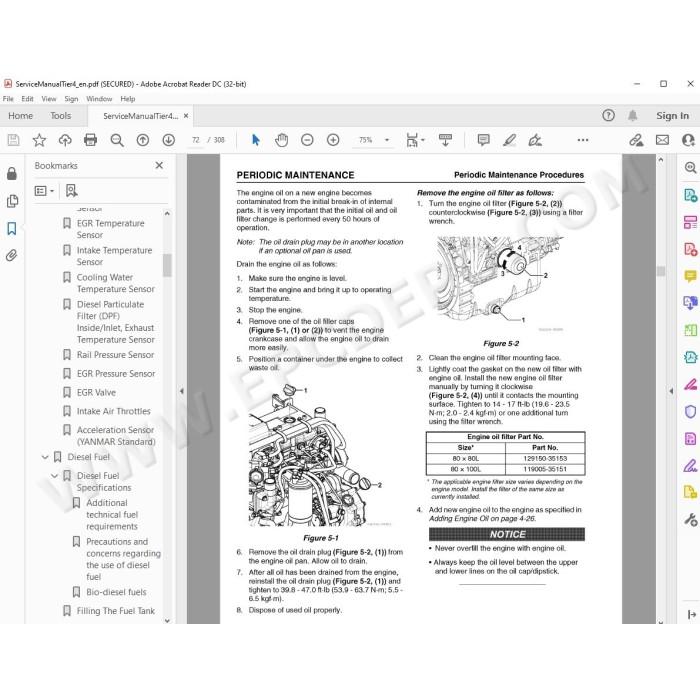The width and height of the screenshot is (700, 700).
Task: Print the document with the printer icon
Action: click(91, 140)
